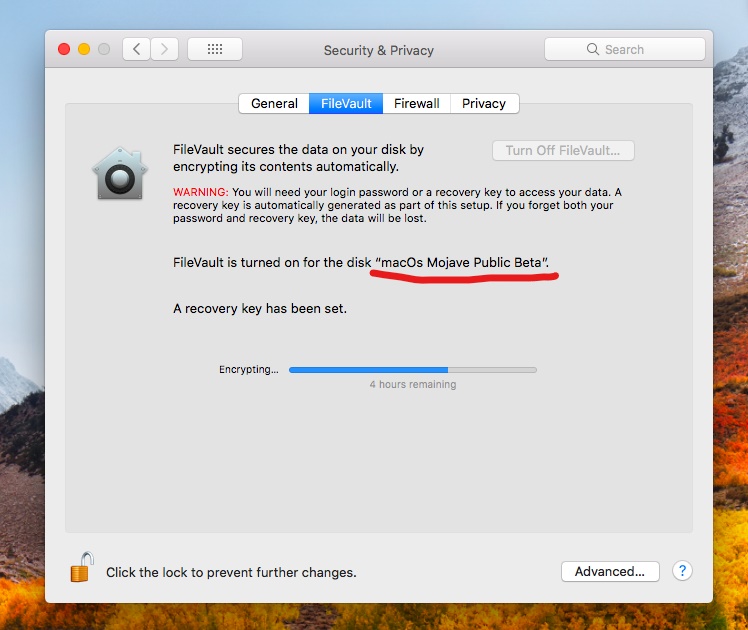Click the back navigation arrow
This screenshot has height=630, width=748.
pos(136,49)
